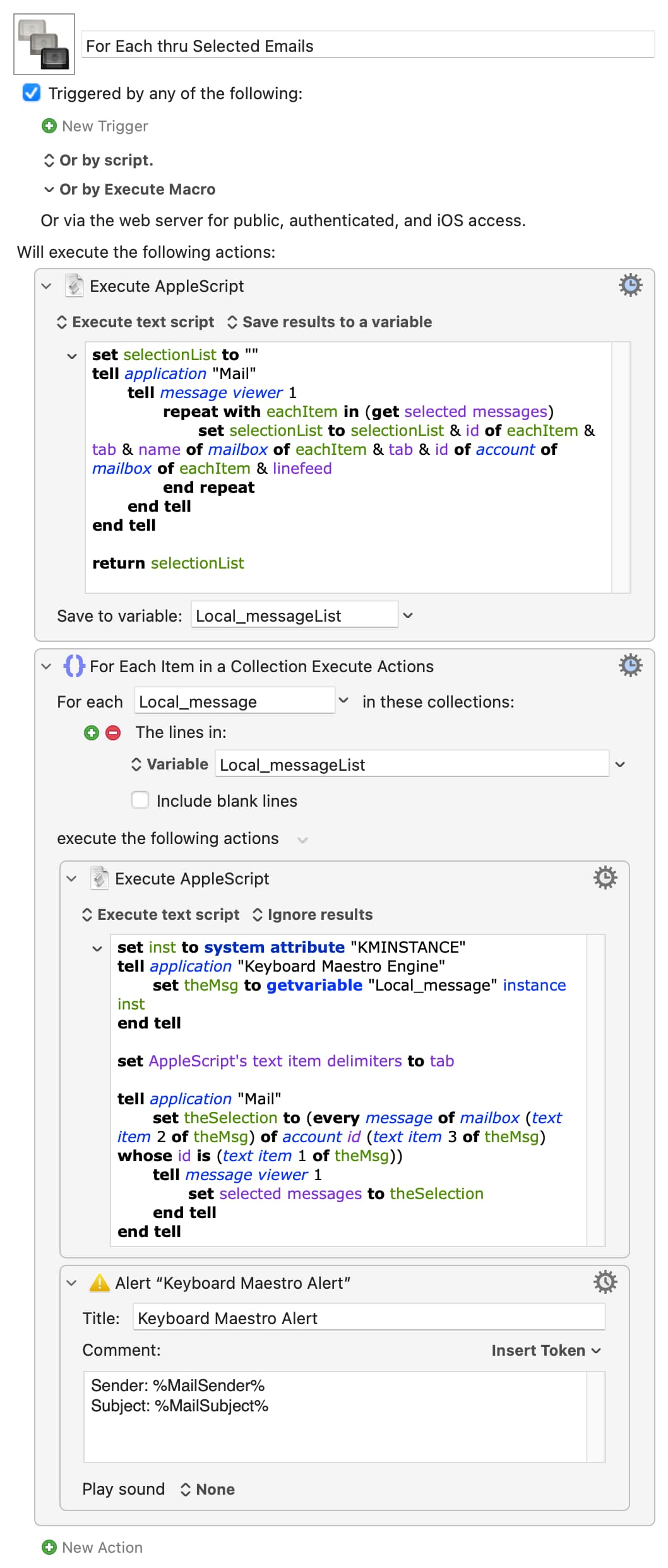Open gear menu of For Each action

[629, 666]
